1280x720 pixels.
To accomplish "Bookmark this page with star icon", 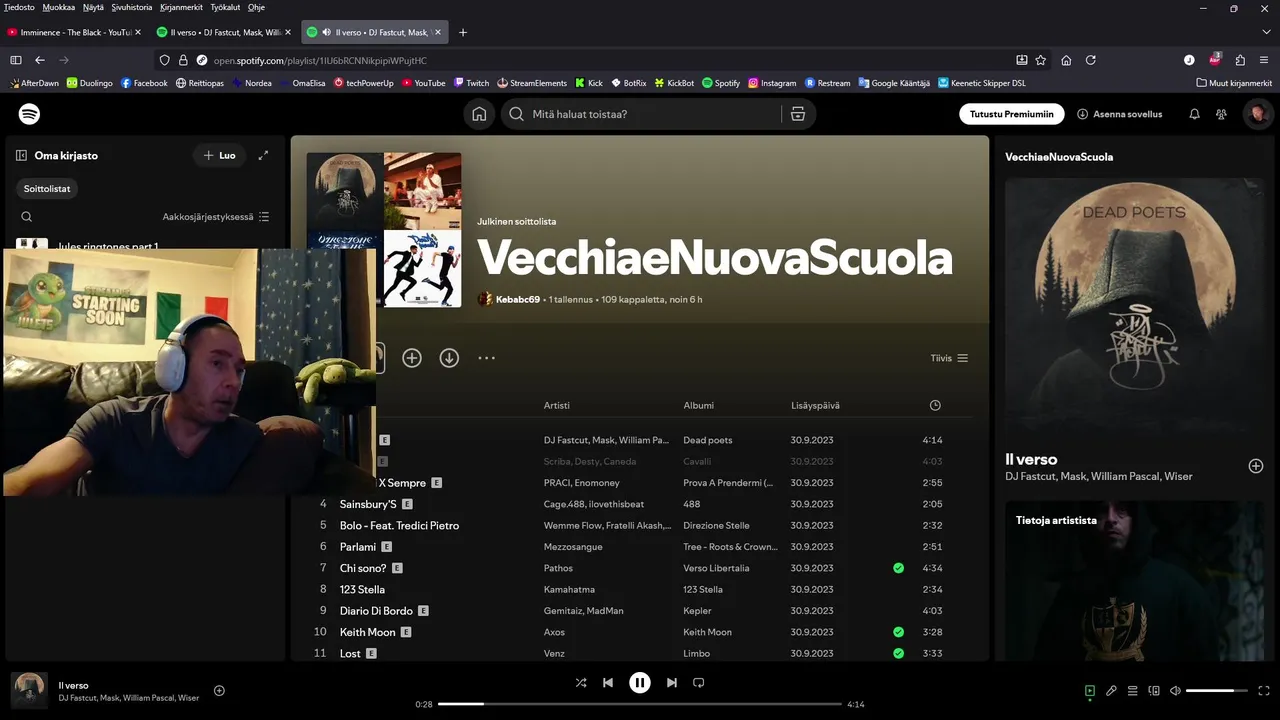I will click(1041, 60).
